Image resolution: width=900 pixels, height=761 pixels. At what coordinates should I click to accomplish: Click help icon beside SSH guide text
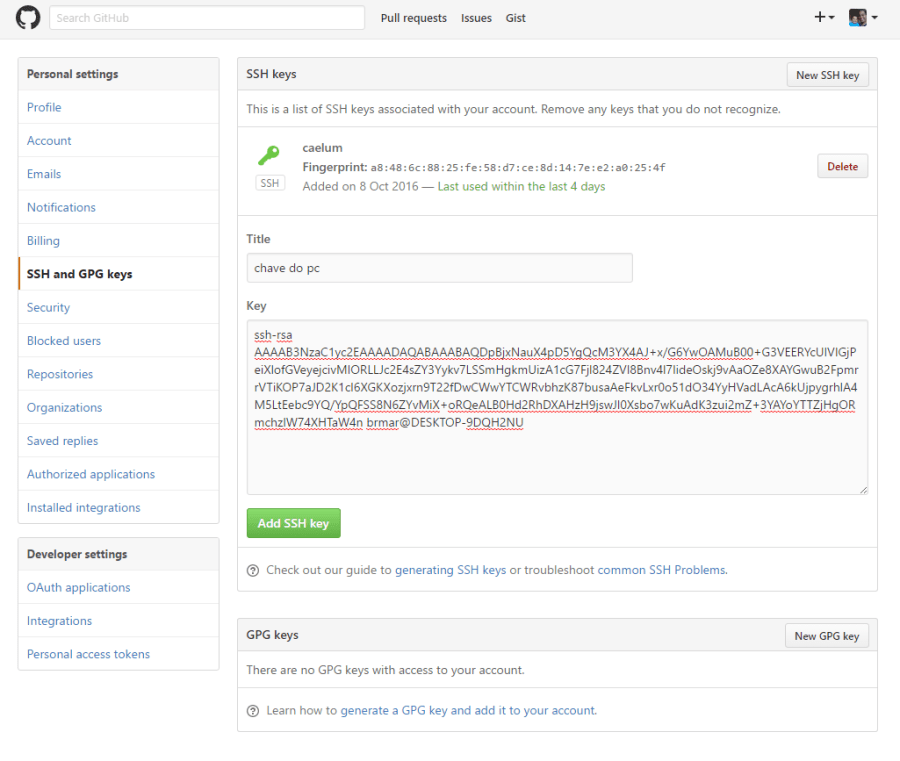253,570
